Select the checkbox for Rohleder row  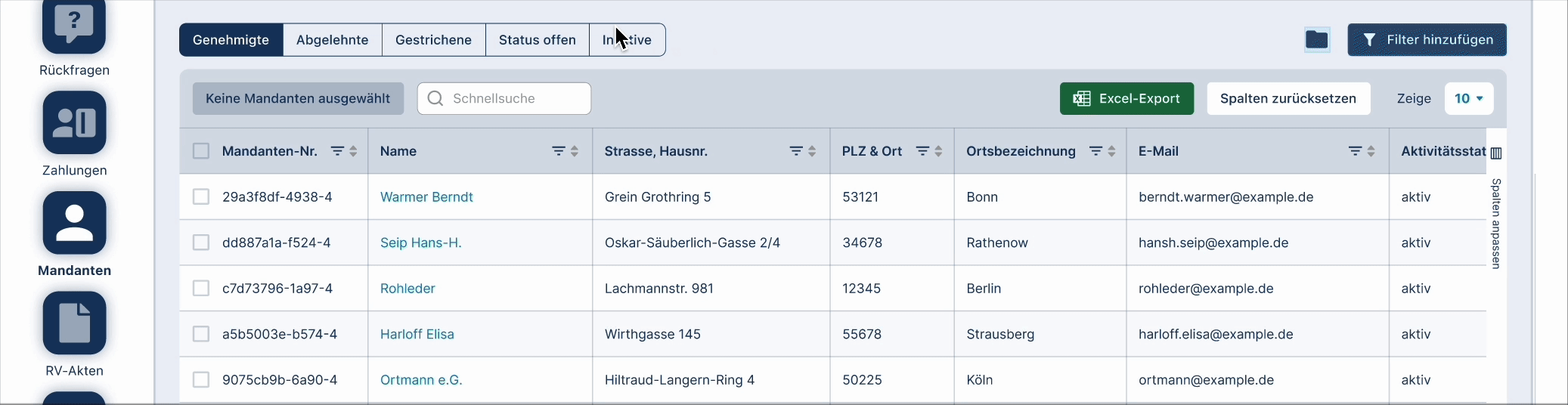[201, 289]
